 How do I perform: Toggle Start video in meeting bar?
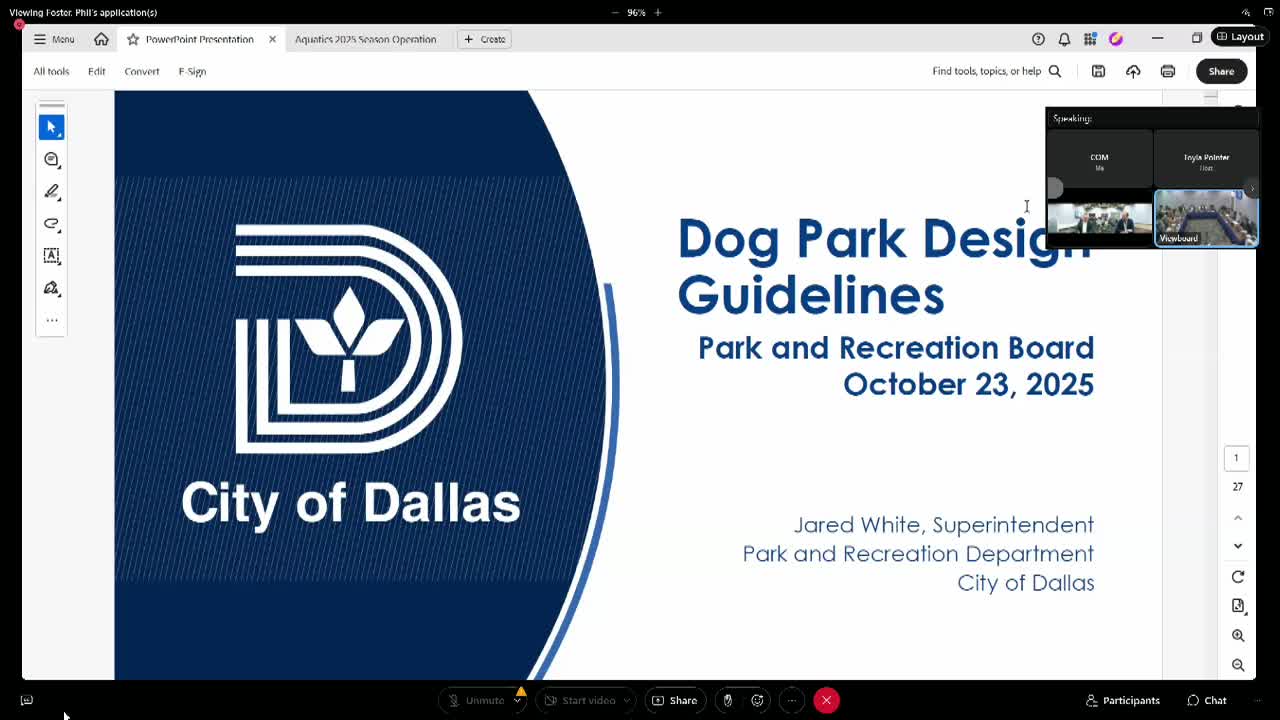[x=580, y=700]
